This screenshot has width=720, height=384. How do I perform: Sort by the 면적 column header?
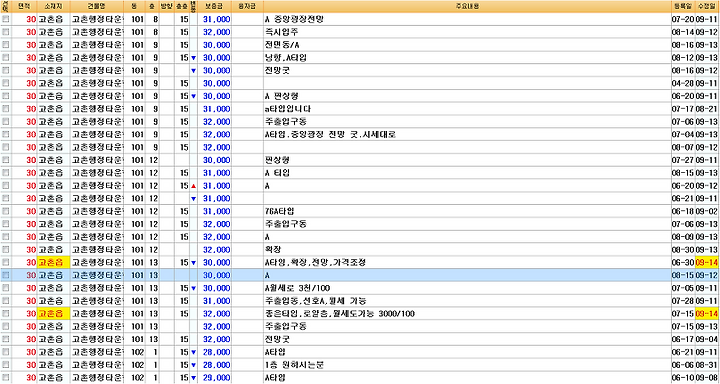24,6
